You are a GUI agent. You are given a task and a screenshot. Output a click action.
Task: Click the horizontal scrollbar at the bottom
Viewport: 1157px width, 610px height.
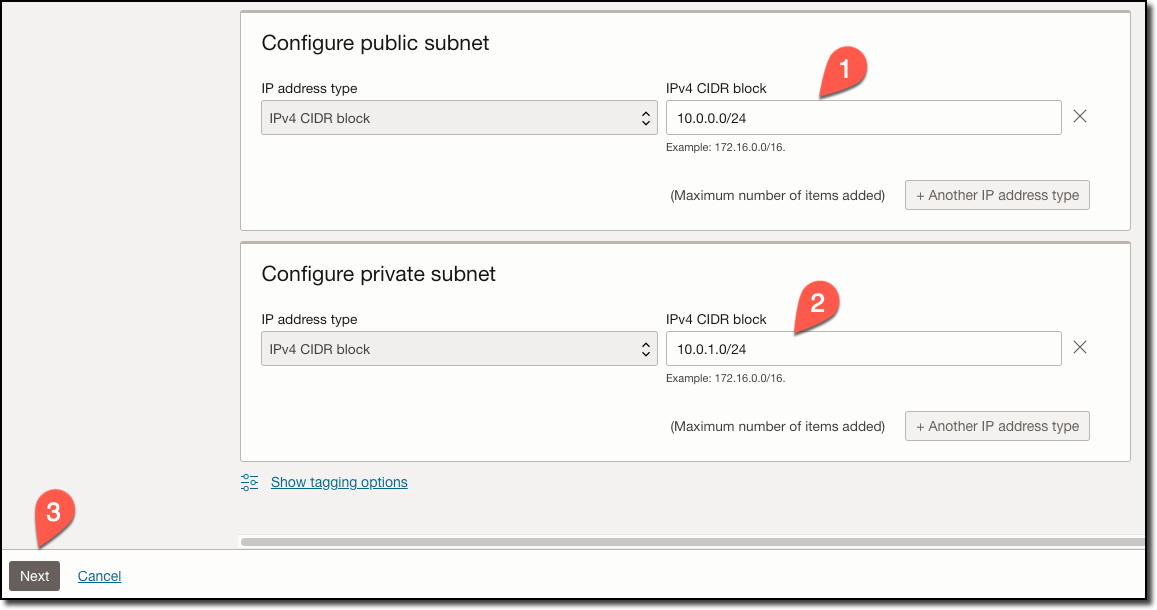(x=690, y=541)
